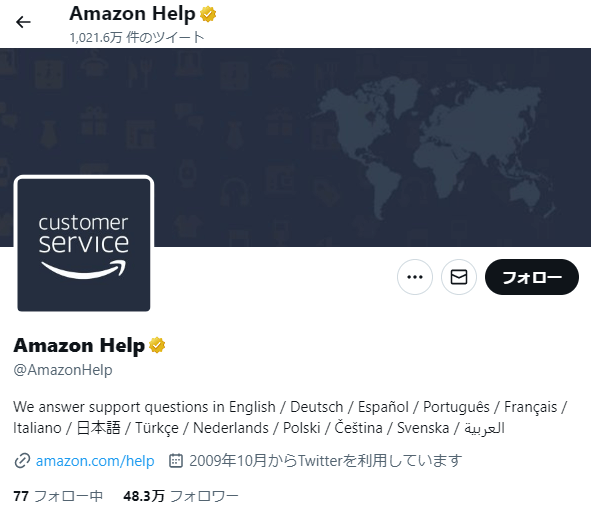The height and width of the screenshot is (515, 591).
Task: Click the calendar joined-date icon
Action: click(x=176, y=460)
